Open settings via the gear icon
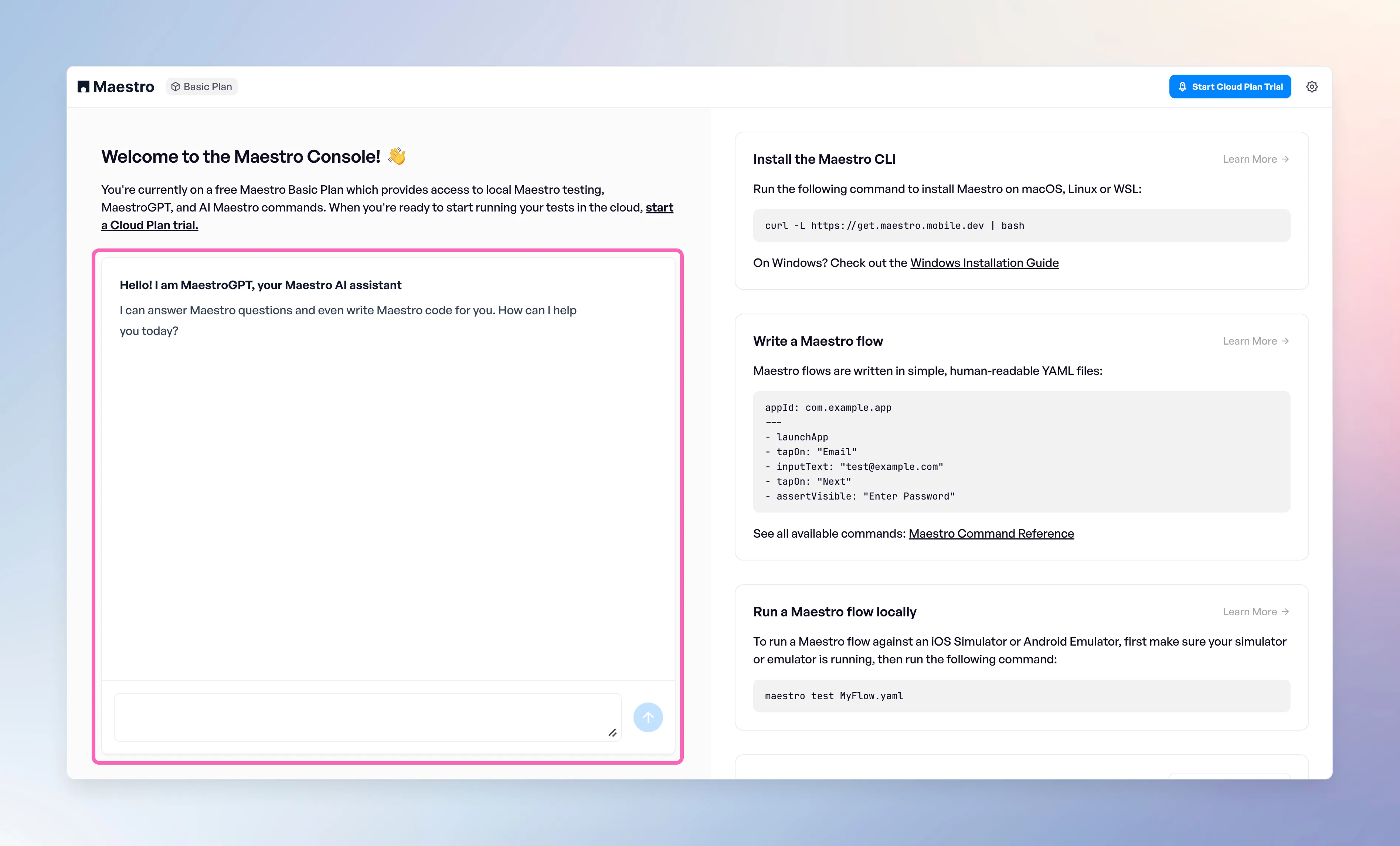Screen dimensions: 1400x846 coord(1311,87)
